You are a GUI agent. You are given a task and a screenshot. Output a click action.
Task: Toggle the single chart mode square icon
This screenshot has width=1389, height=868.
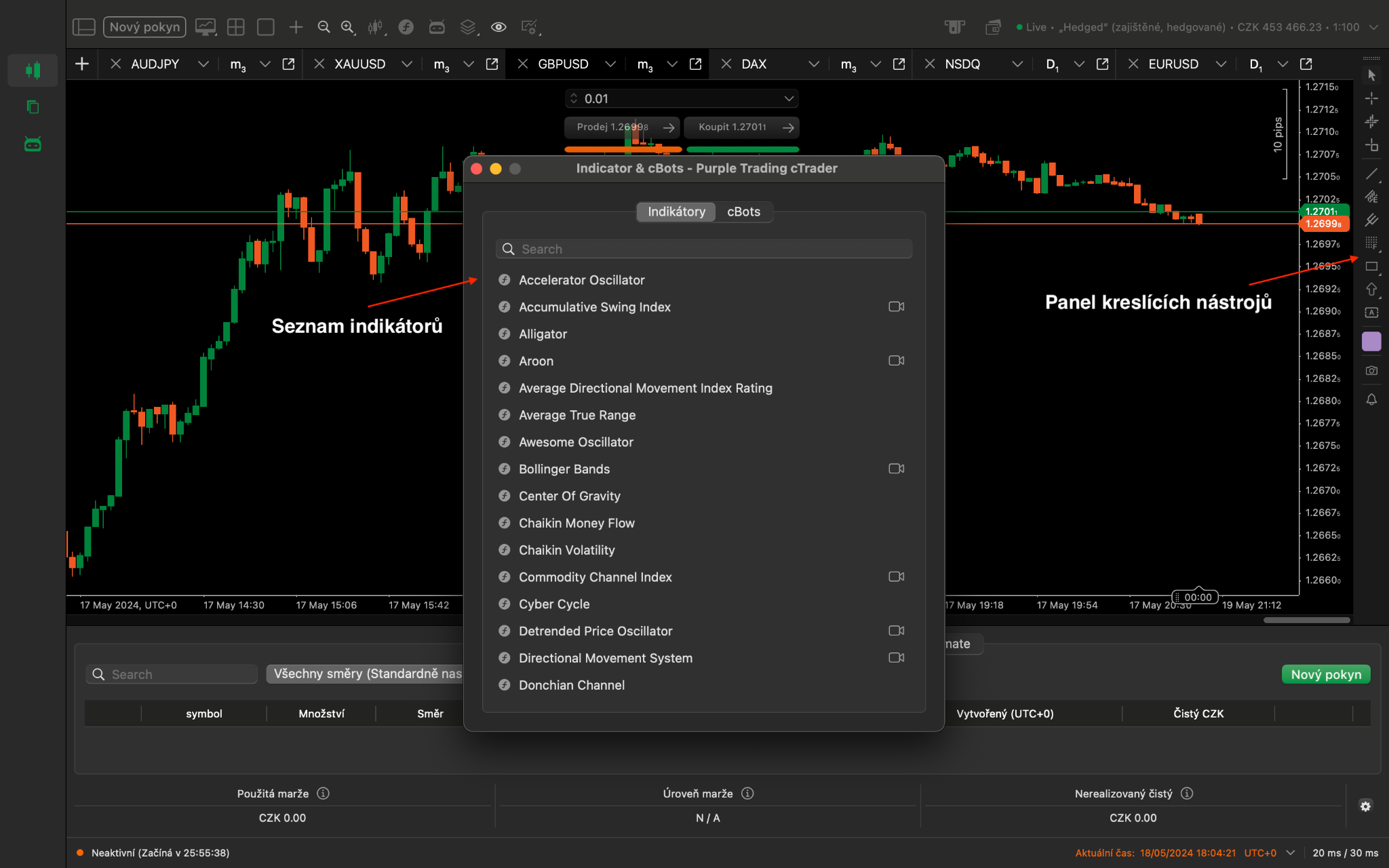[x=266, y=27]
